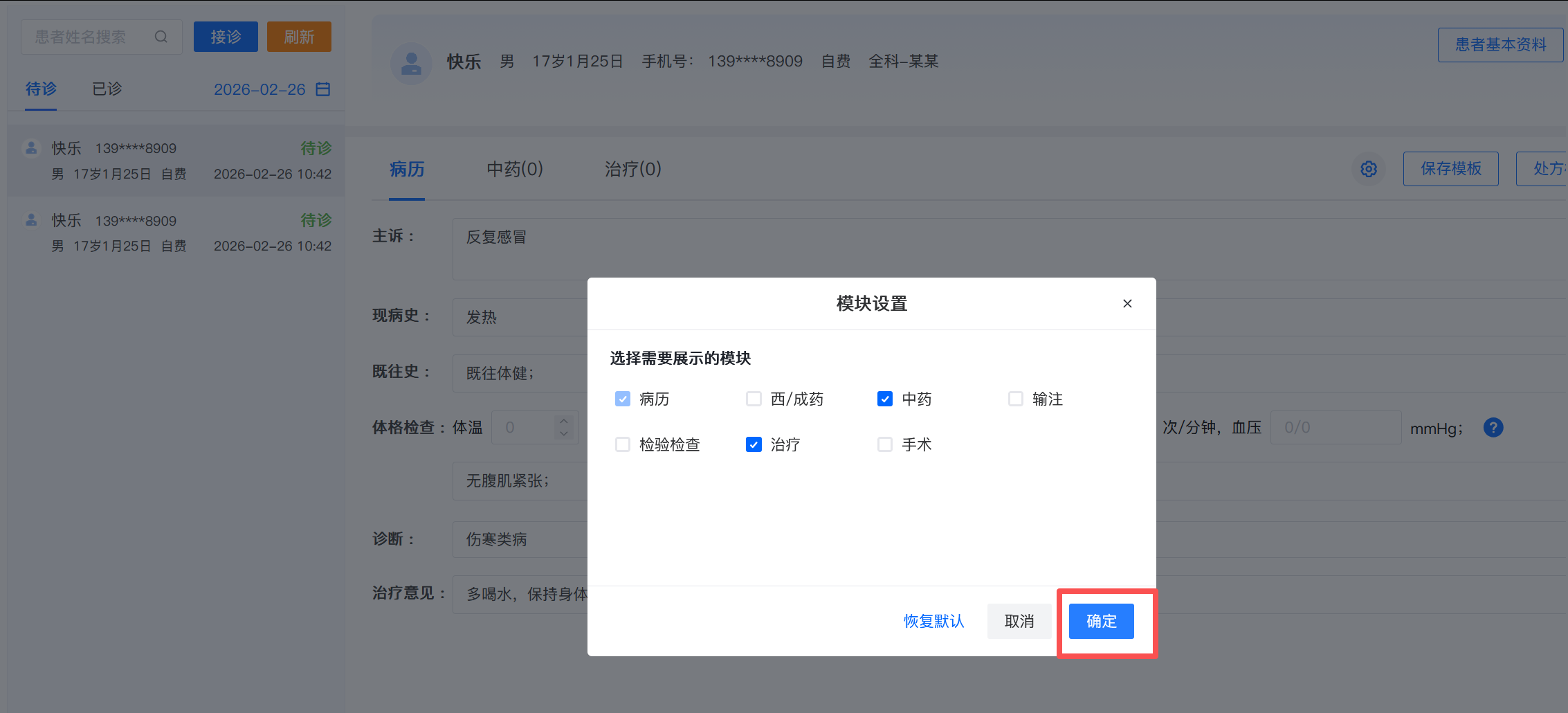Image resolution: width=1568 pixels, height=713 pixels.
Task: Select second 快乐 patient in waiting list
Action: [x=176, y=233]
